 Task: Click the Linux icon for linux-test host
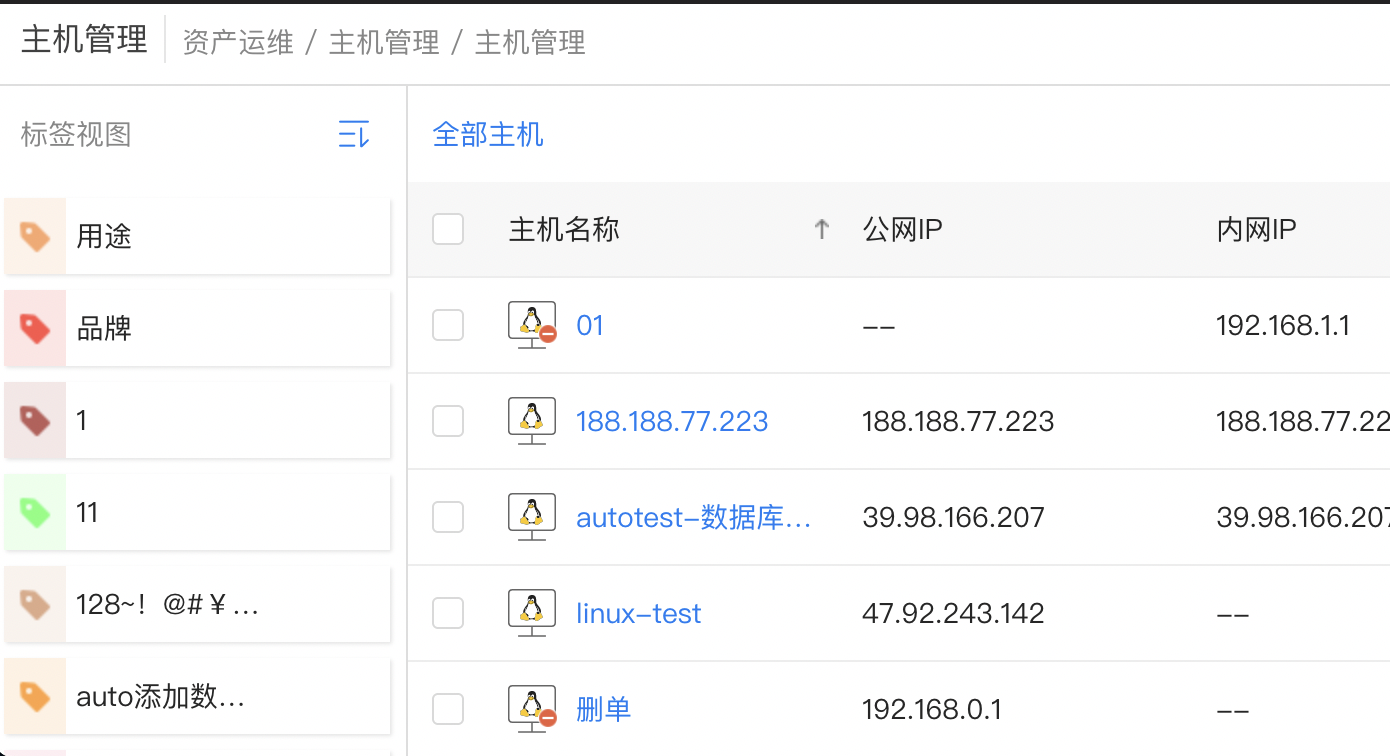point(532,613)
